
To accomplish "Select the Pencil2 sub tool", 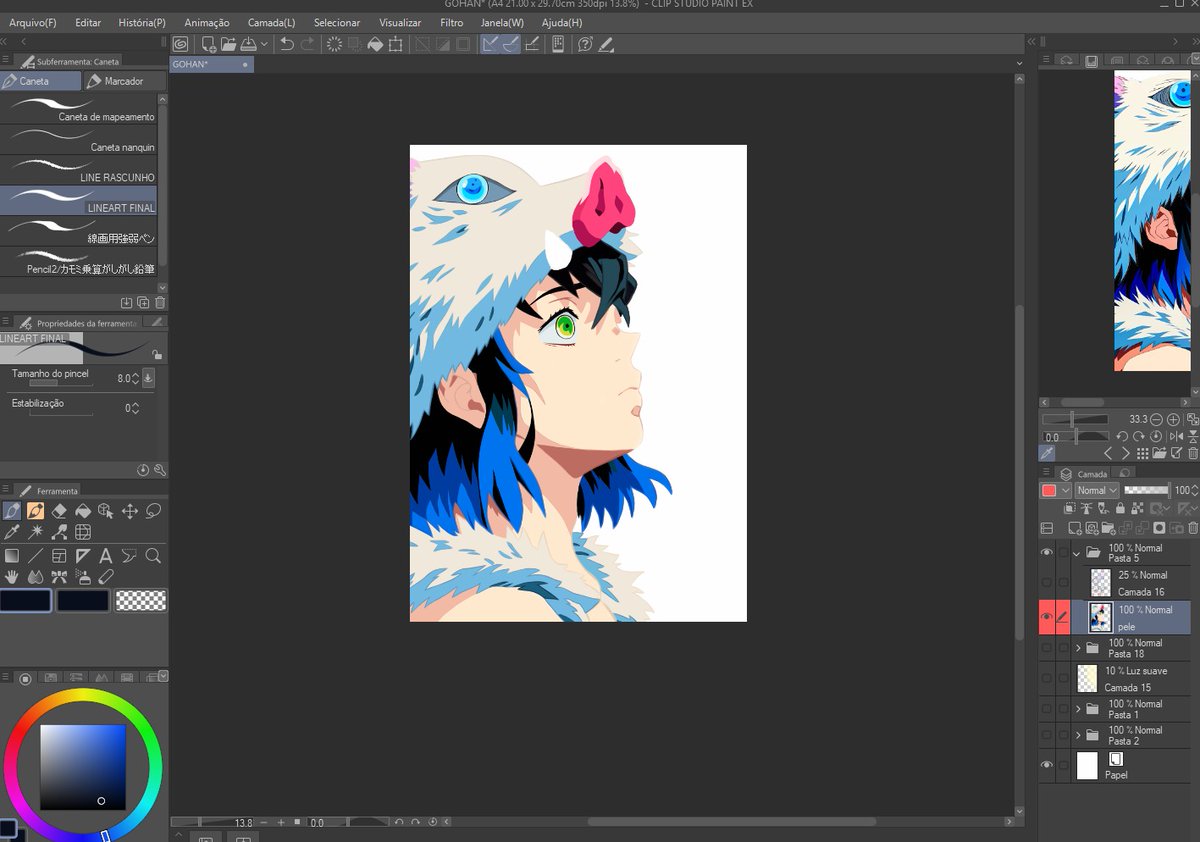I will [78, 262].
